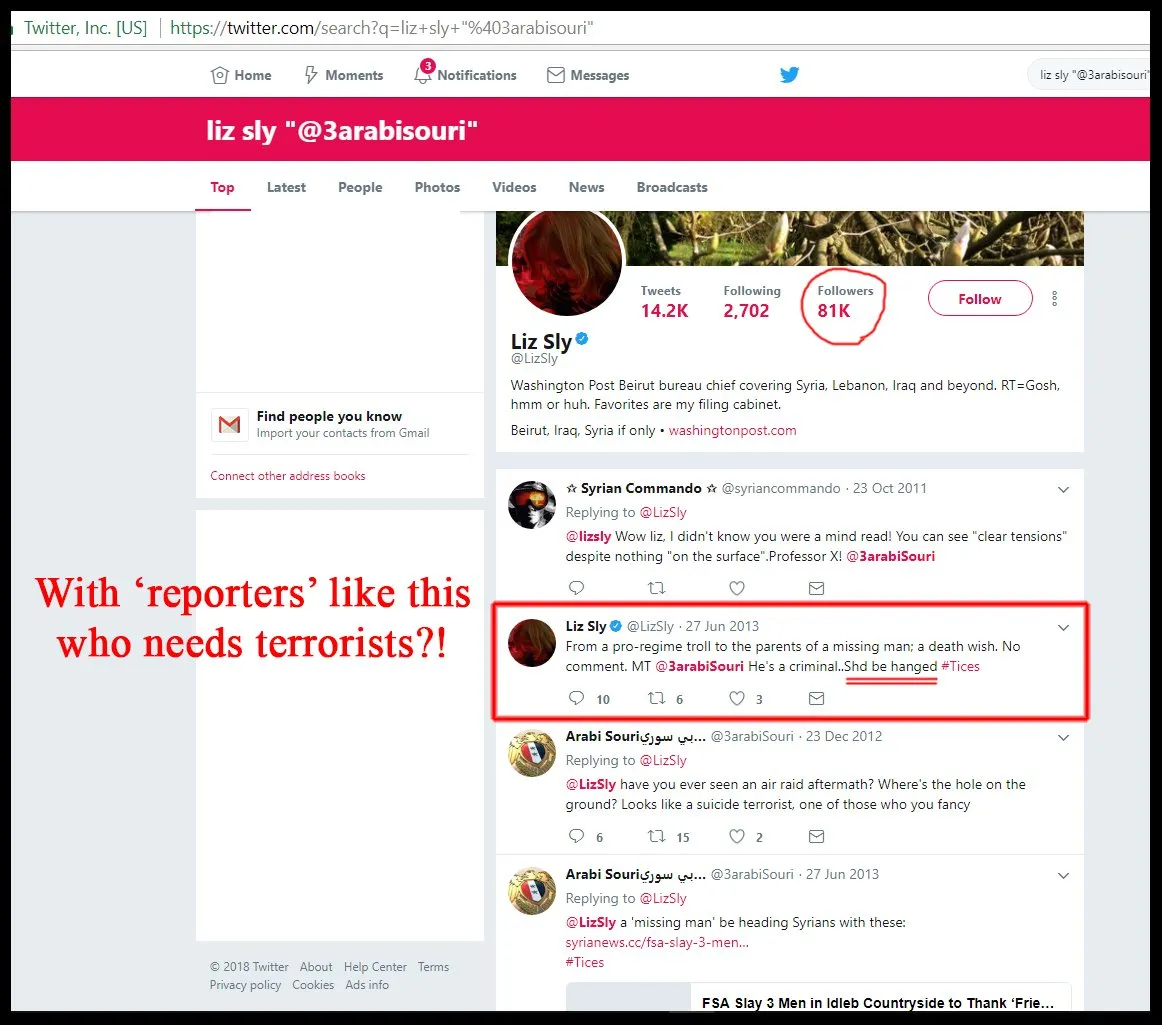
Task: Follow Liz Sly
Action: pos(980,298)
